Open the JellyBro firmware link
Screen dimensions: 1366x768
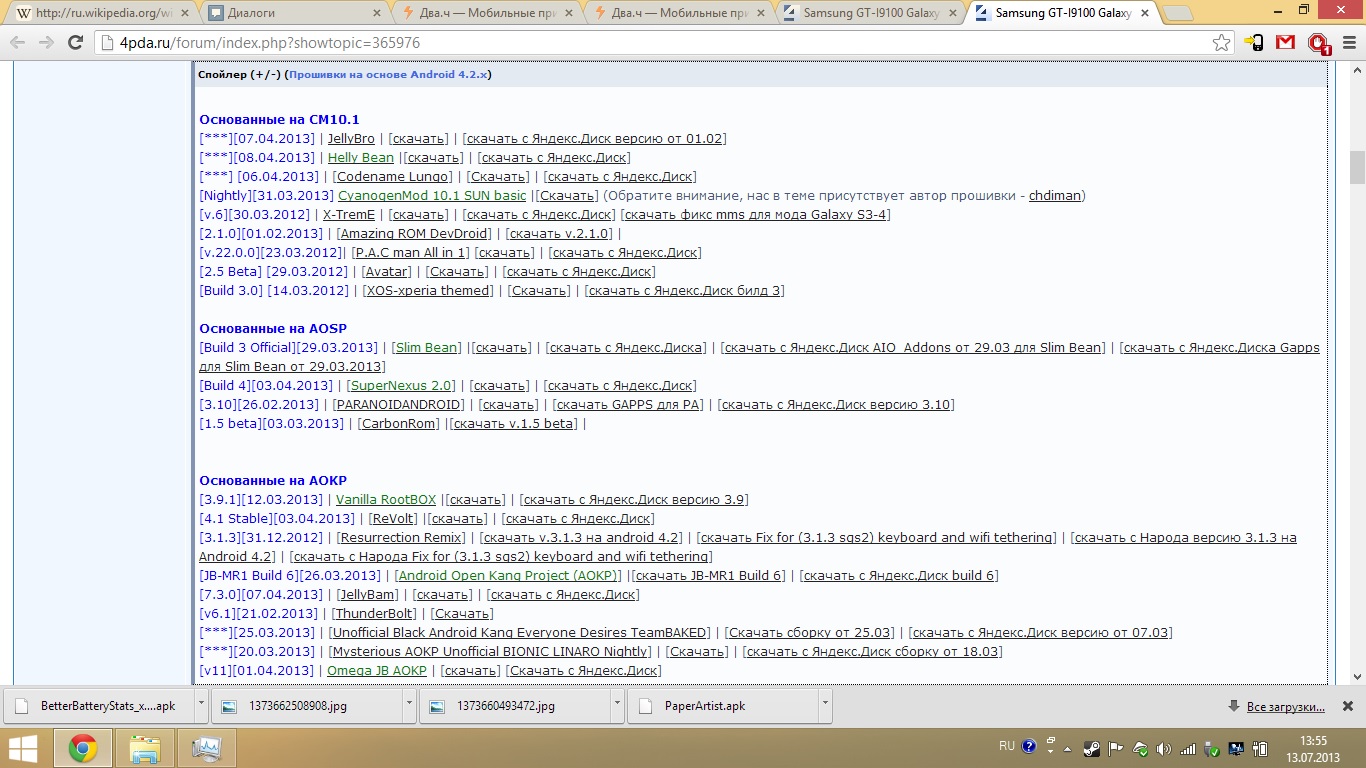pyautogui.click(x=351, y=139)
